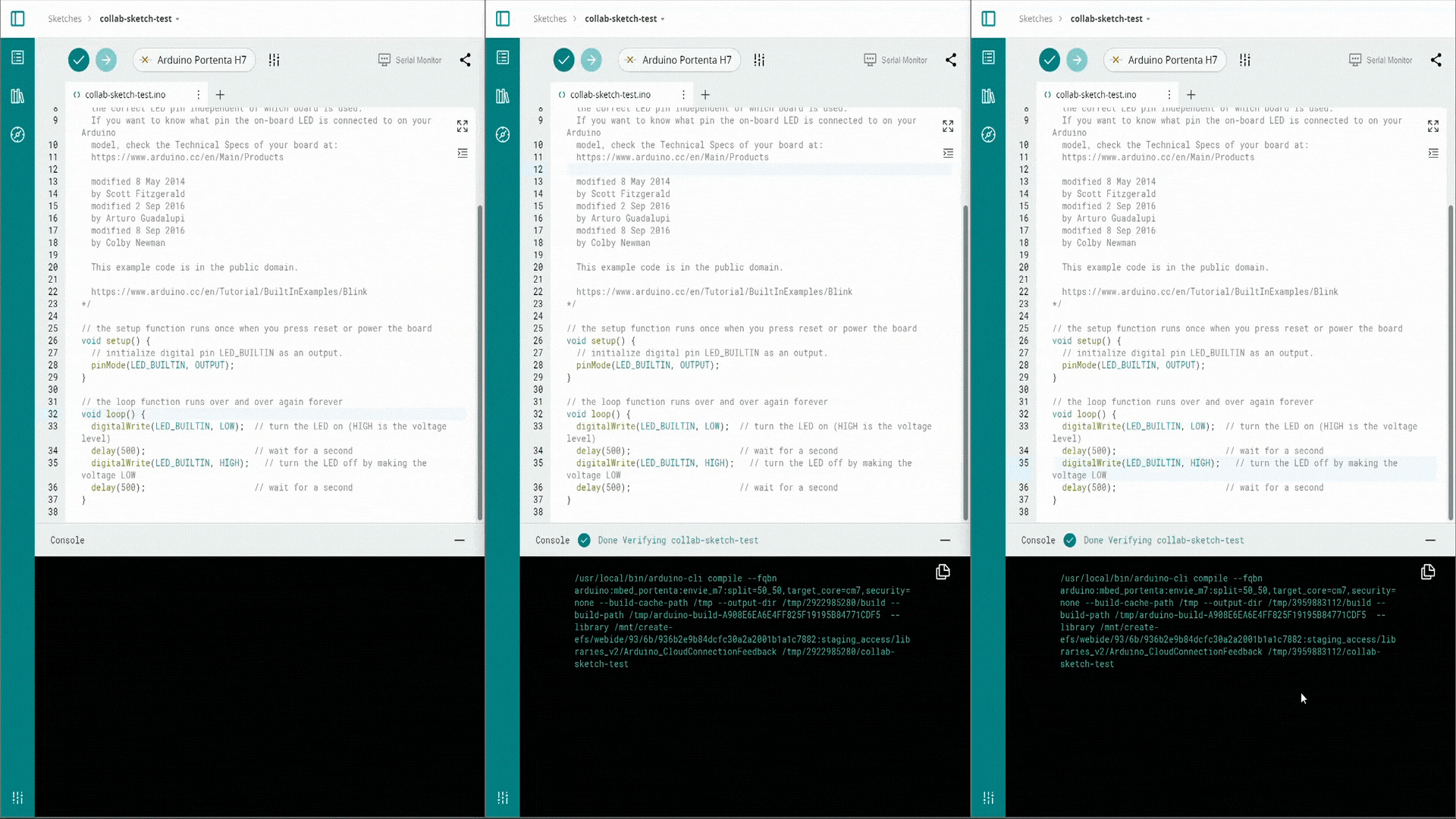Click Upload arrow in middle pane

coord(591,60)
